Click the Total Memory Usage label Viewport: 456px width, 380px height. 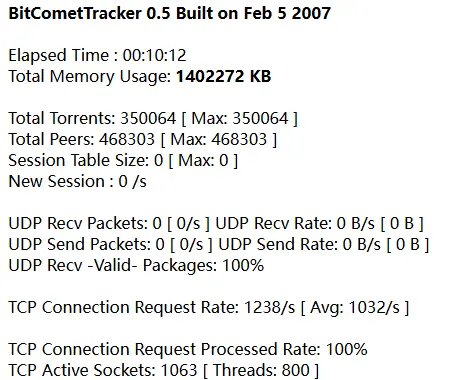coord(89,77)
